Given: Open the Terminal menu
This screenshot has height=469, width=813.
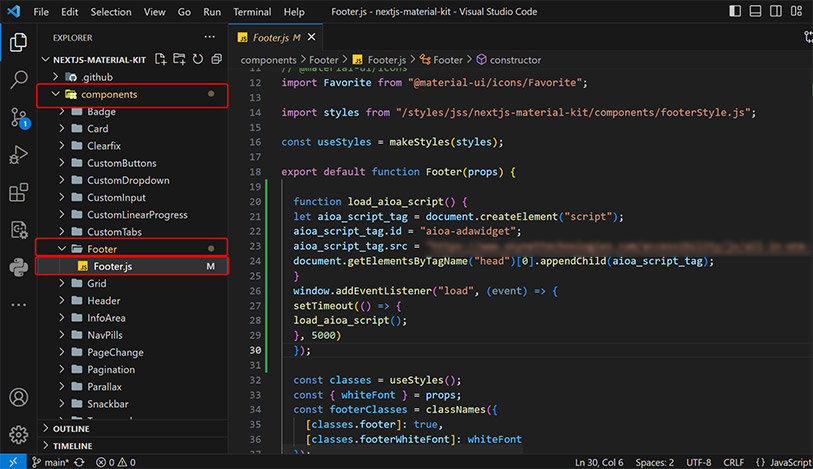Looking at the screenshot, I should point(252,11).
